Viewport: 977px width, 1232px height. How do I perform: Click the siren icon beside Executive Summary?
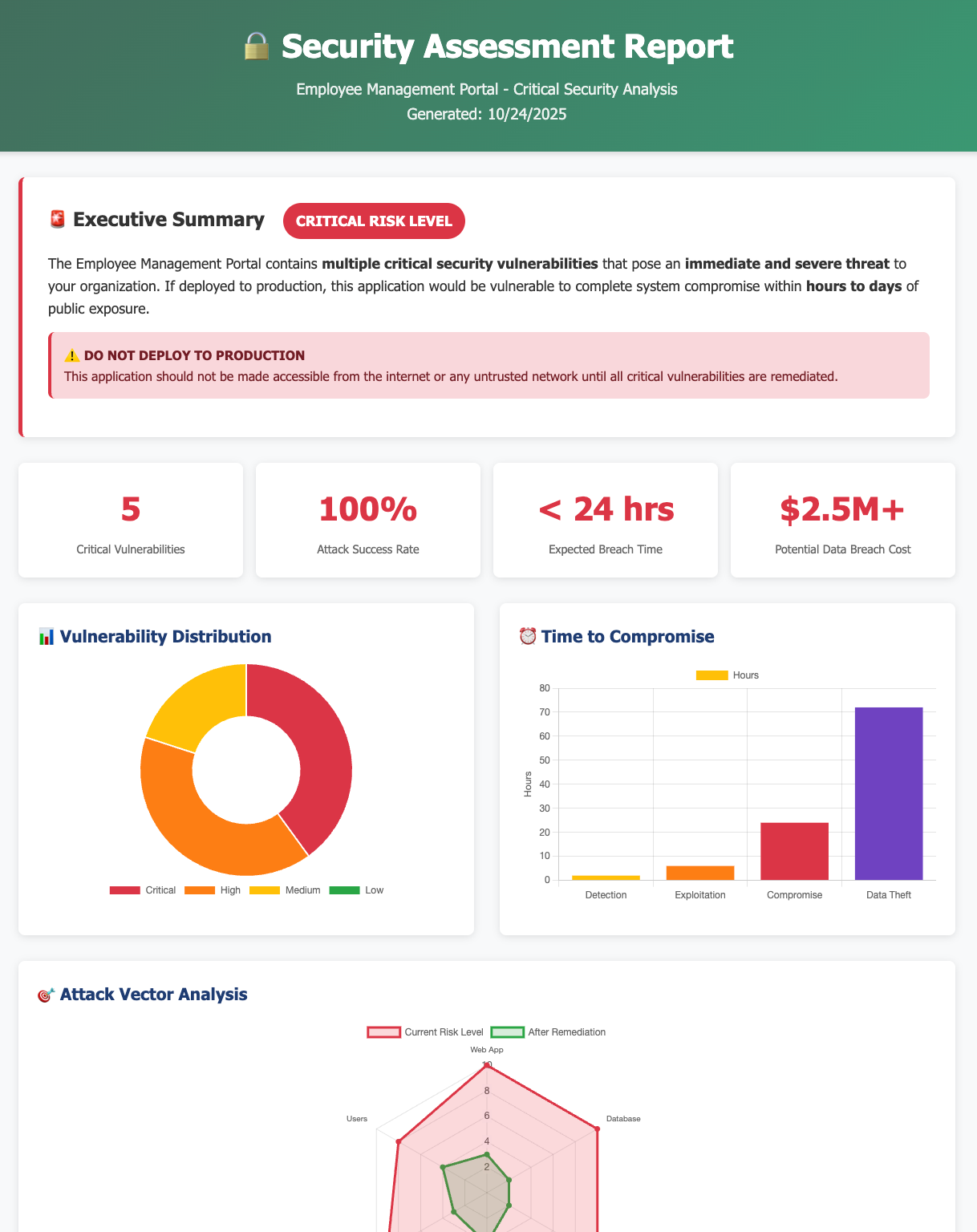[57, 221]
